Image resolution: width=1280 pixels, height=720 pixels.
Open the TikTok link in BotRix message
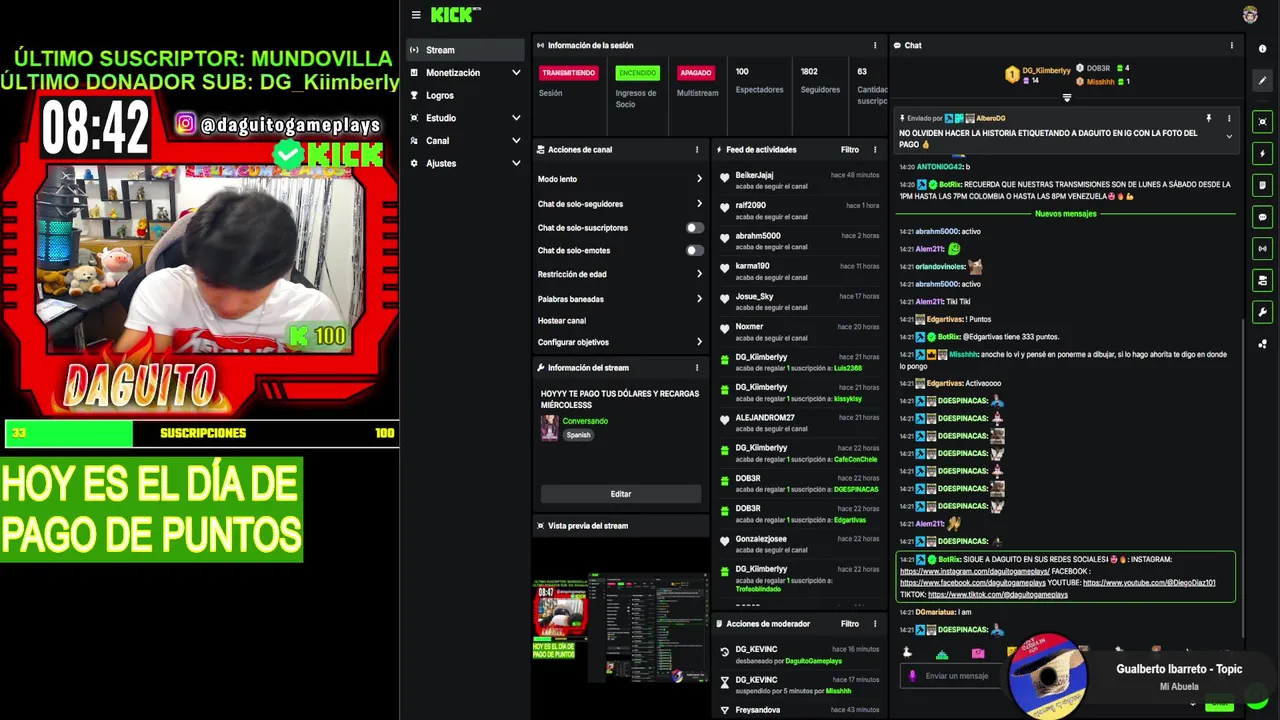(998, 595)
